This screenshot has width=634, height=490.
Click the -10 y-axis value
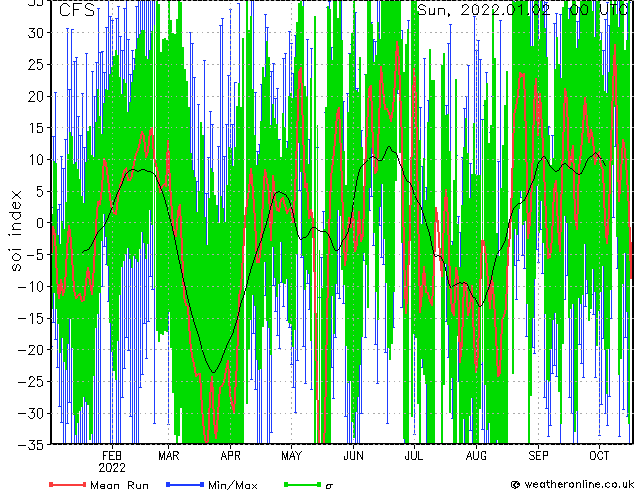pos(32,286)
